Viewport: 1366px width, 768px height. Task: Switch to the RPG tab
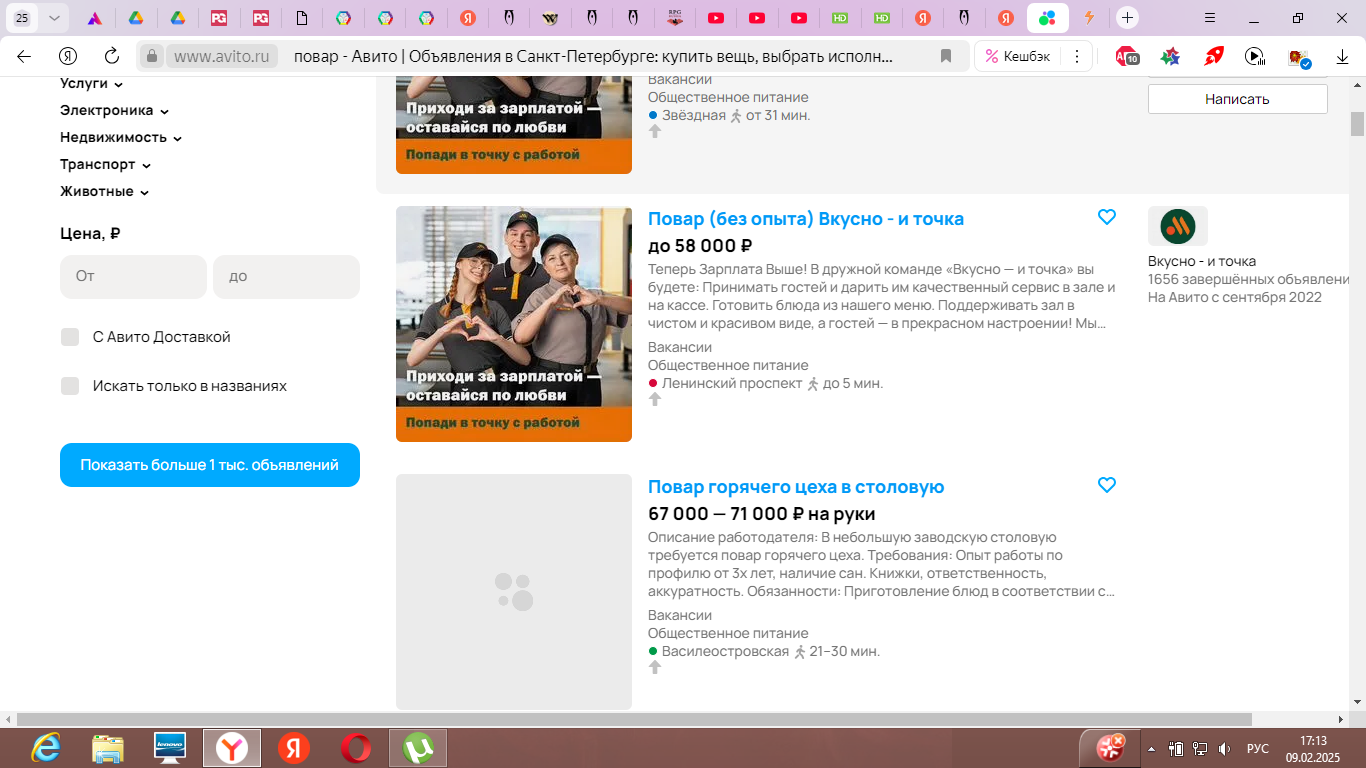(675, 18)
